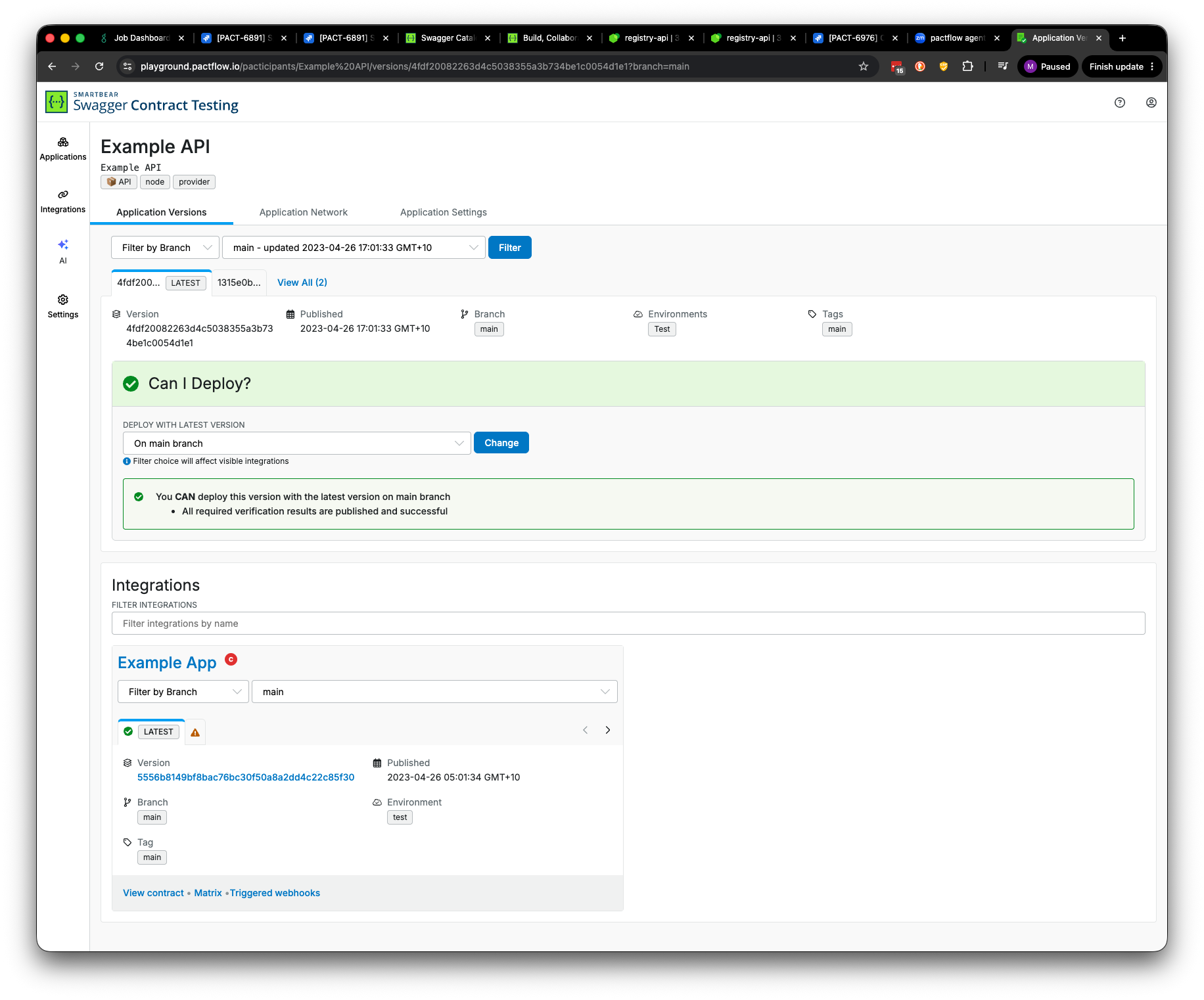Click the Brave shield extension icon

click(944, 66)
